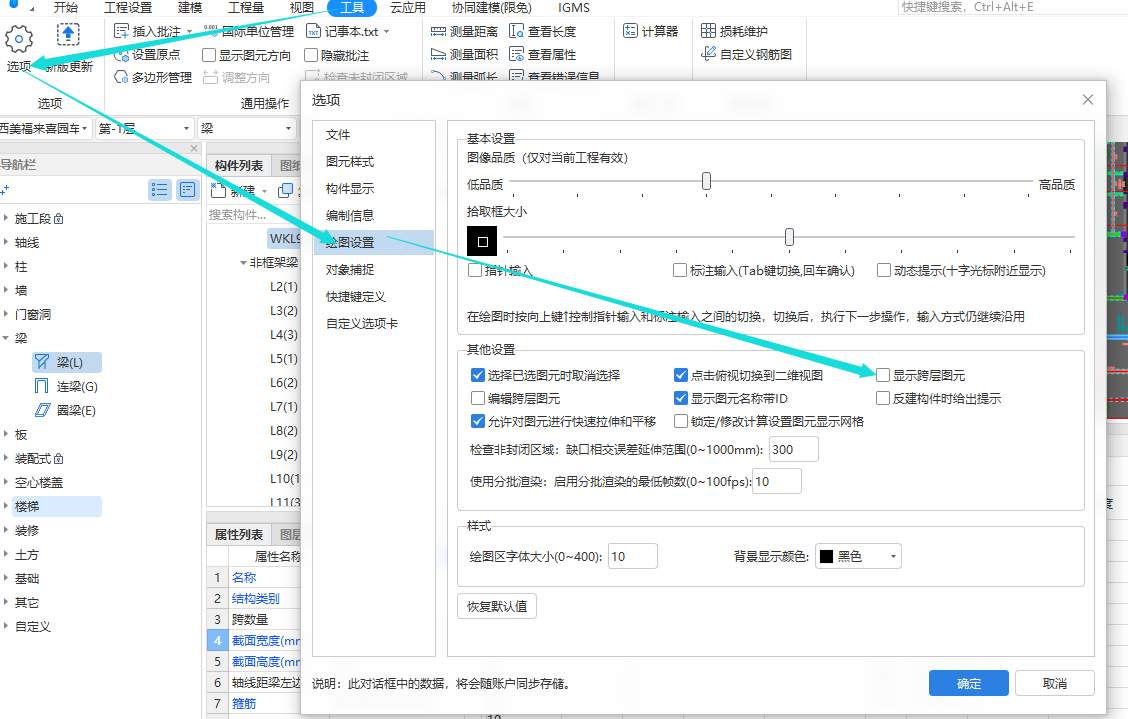
Task: Close the 导航栏 panel
Action: pyautogui.click(x=194, y=148)
